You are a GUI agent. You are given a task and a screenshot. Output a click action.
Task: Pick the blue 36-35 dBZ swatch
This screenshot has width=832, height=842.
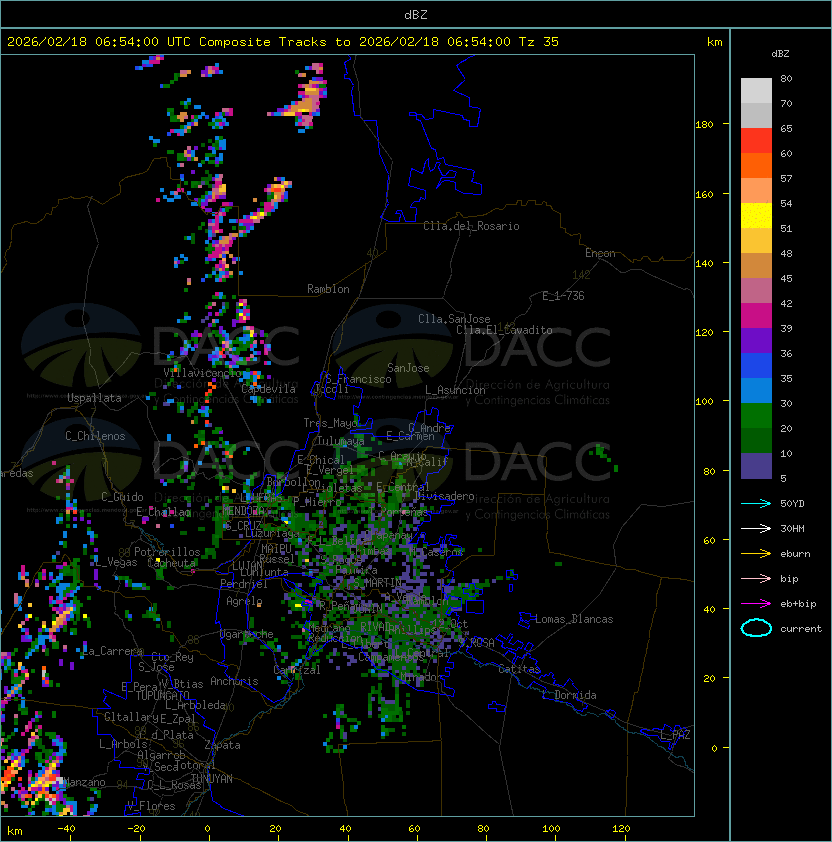756,366
